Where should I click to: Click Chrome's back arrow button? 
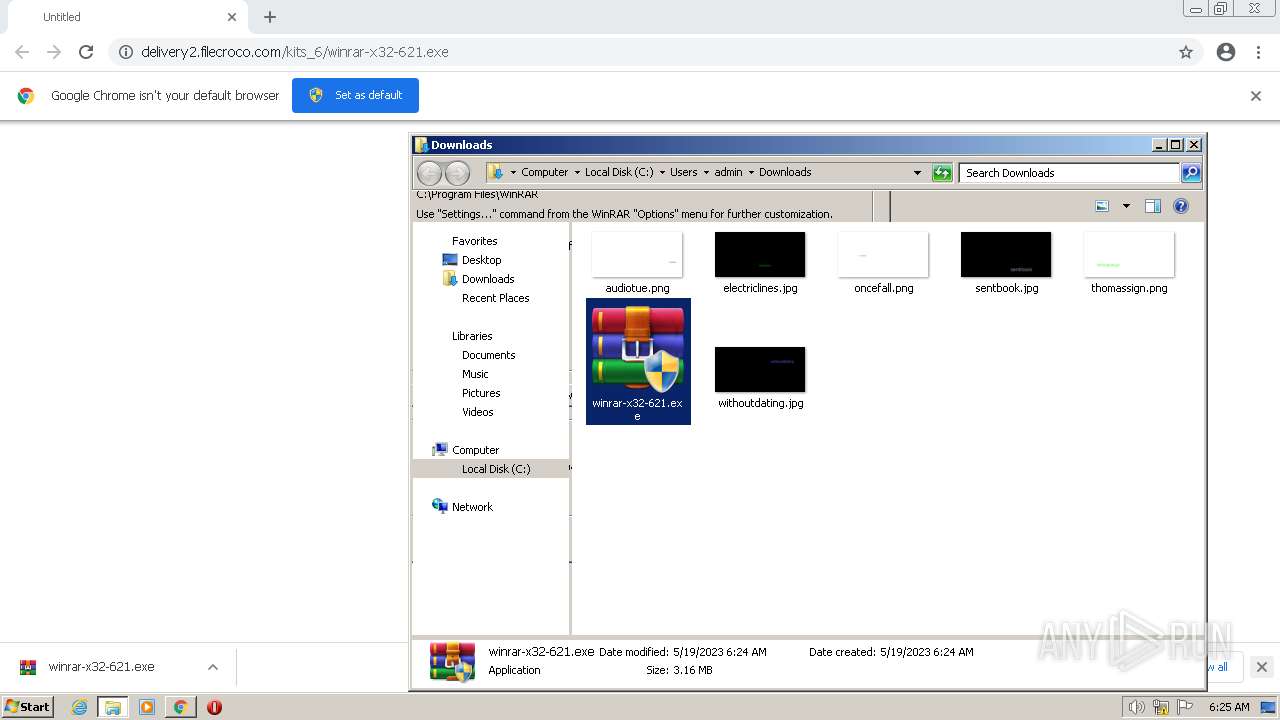click(x=22, y=52)
